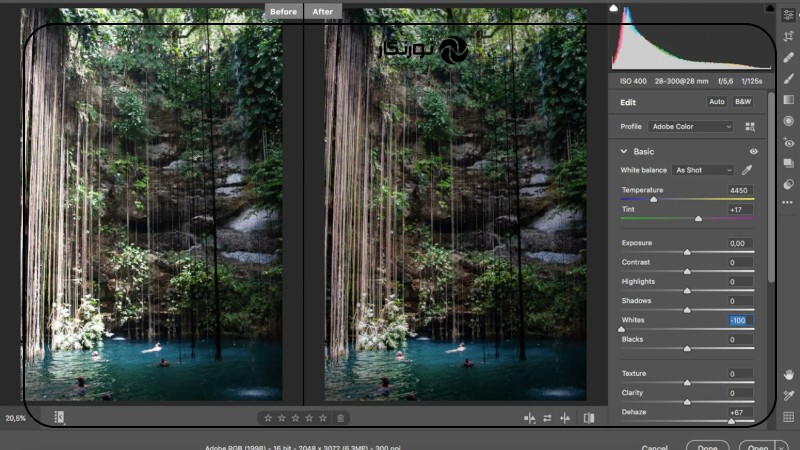Activate the Radial Filter tool
The height and width of the screenshot is (450, 800).
pos(788,120)
